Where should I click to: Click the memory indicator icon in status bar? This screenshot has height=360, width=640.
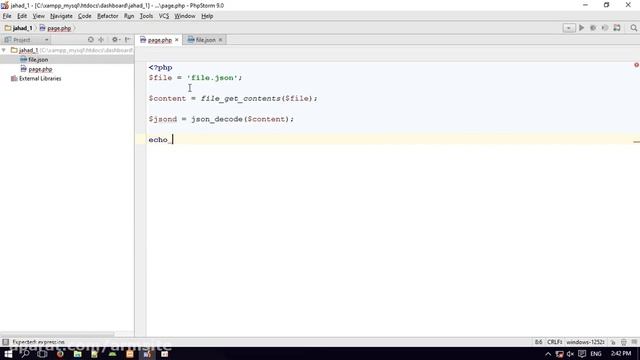634,342
